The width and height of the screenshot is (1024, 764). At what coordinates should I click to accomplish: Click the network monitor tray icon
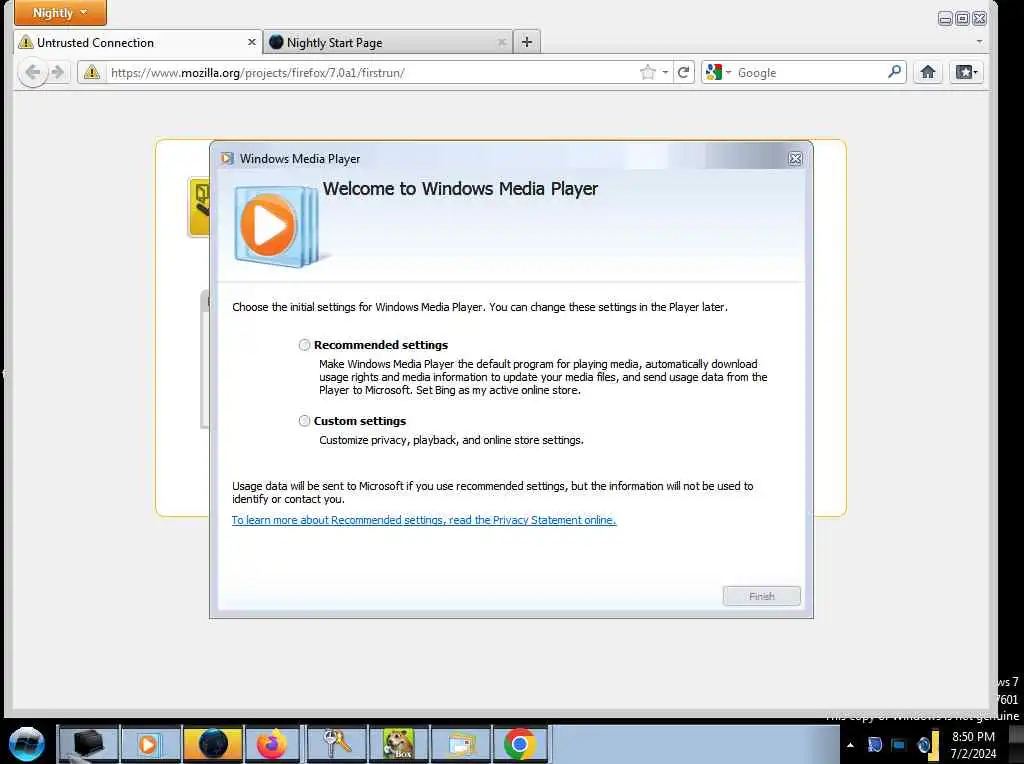pyautogui.click(x=899, y=744)
